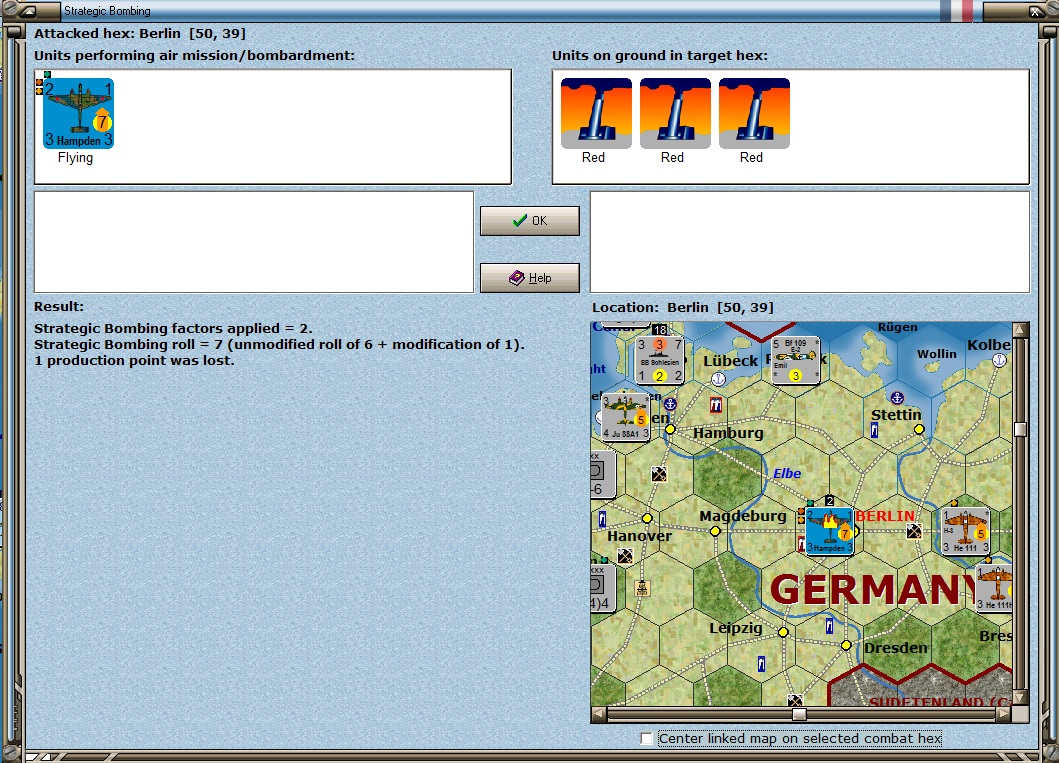Image resolution: width=1059 pixels, height=763 pixels.
Task: Click the map horizontal scrollbar thumb
Action: pos(799,714)
